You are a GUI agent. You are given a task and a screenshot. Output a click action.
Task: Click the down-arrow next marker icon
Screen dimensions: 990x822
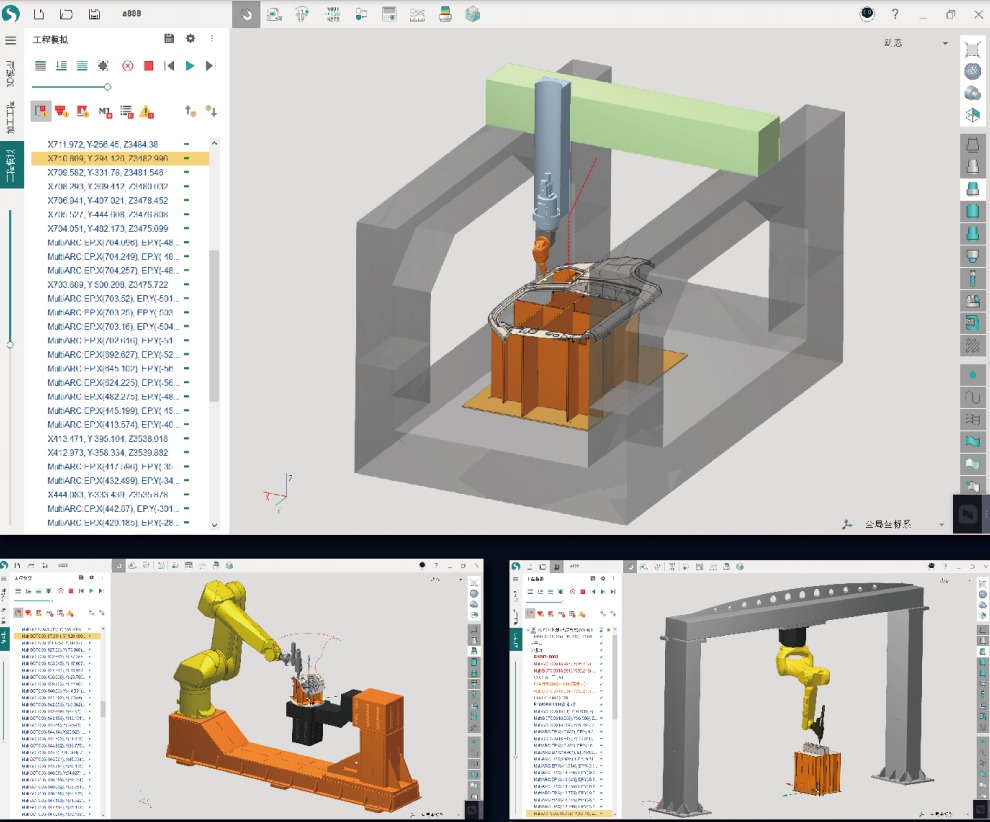211,112
